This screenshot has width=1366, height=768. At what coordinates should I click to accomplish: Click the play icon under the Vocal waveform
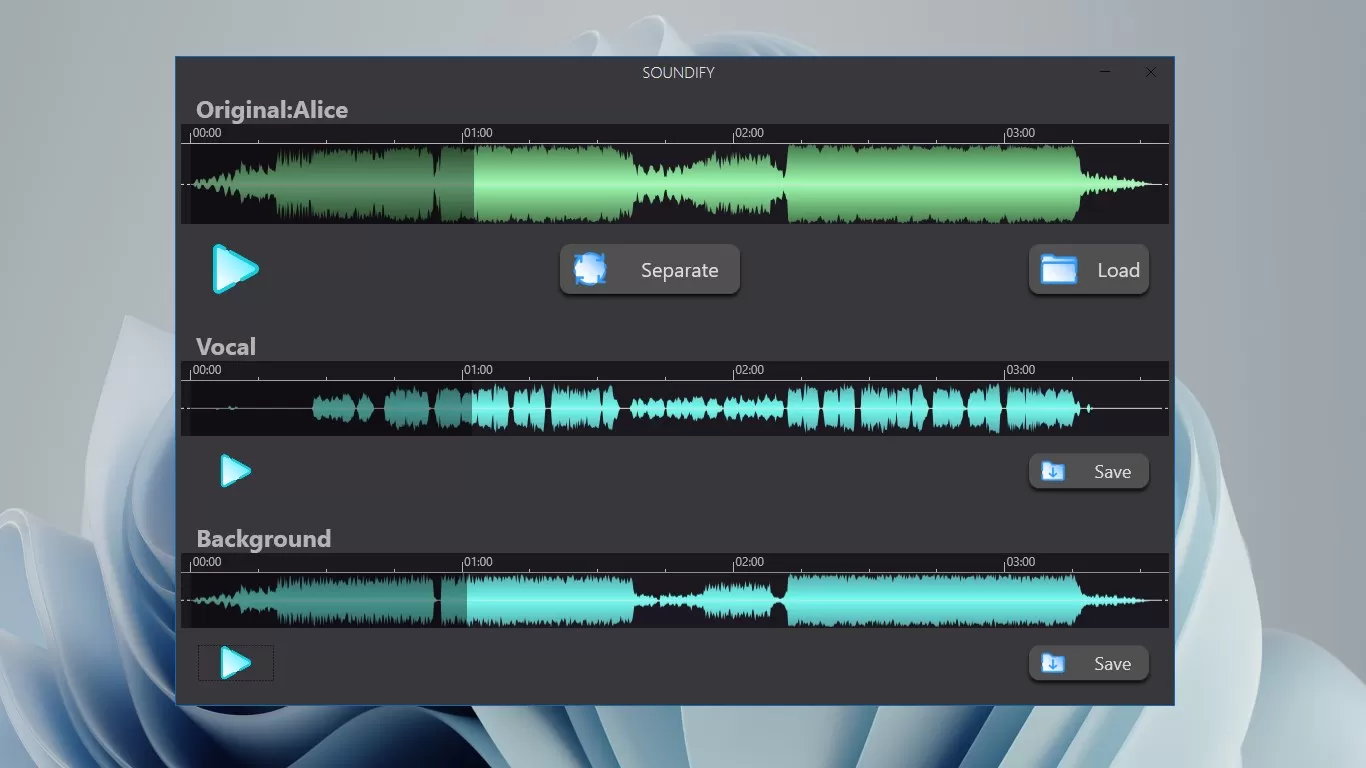236,471
